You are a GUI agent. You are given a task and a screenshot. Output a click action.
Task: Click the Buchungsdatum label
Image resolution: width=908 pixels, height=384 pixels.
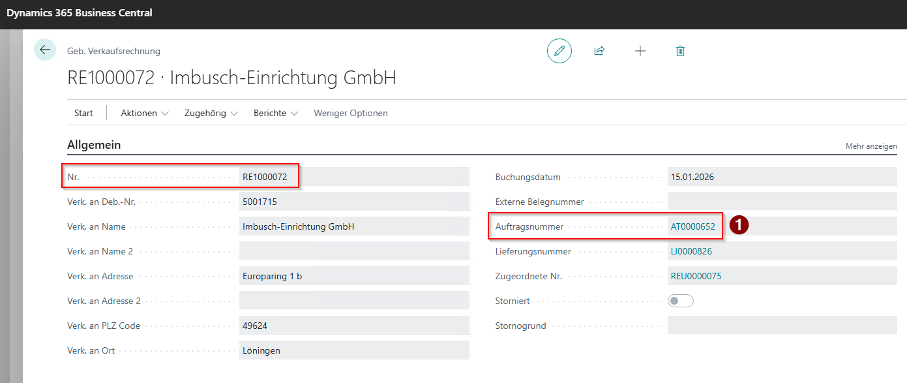(x=528, y=177)
